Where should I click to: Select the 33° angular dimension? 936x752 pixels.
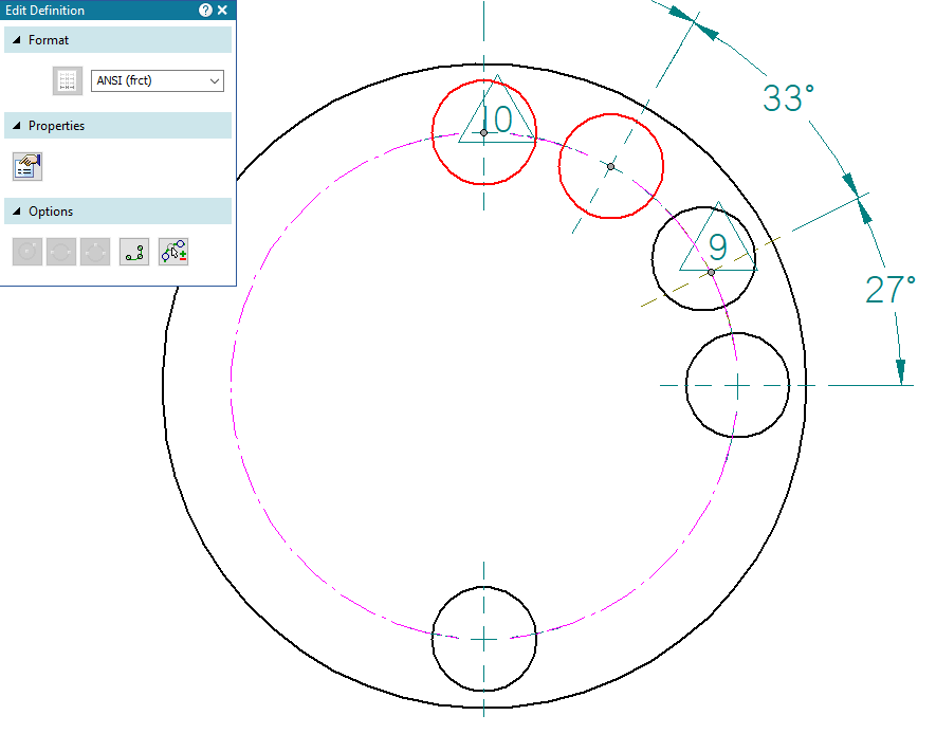788,98
